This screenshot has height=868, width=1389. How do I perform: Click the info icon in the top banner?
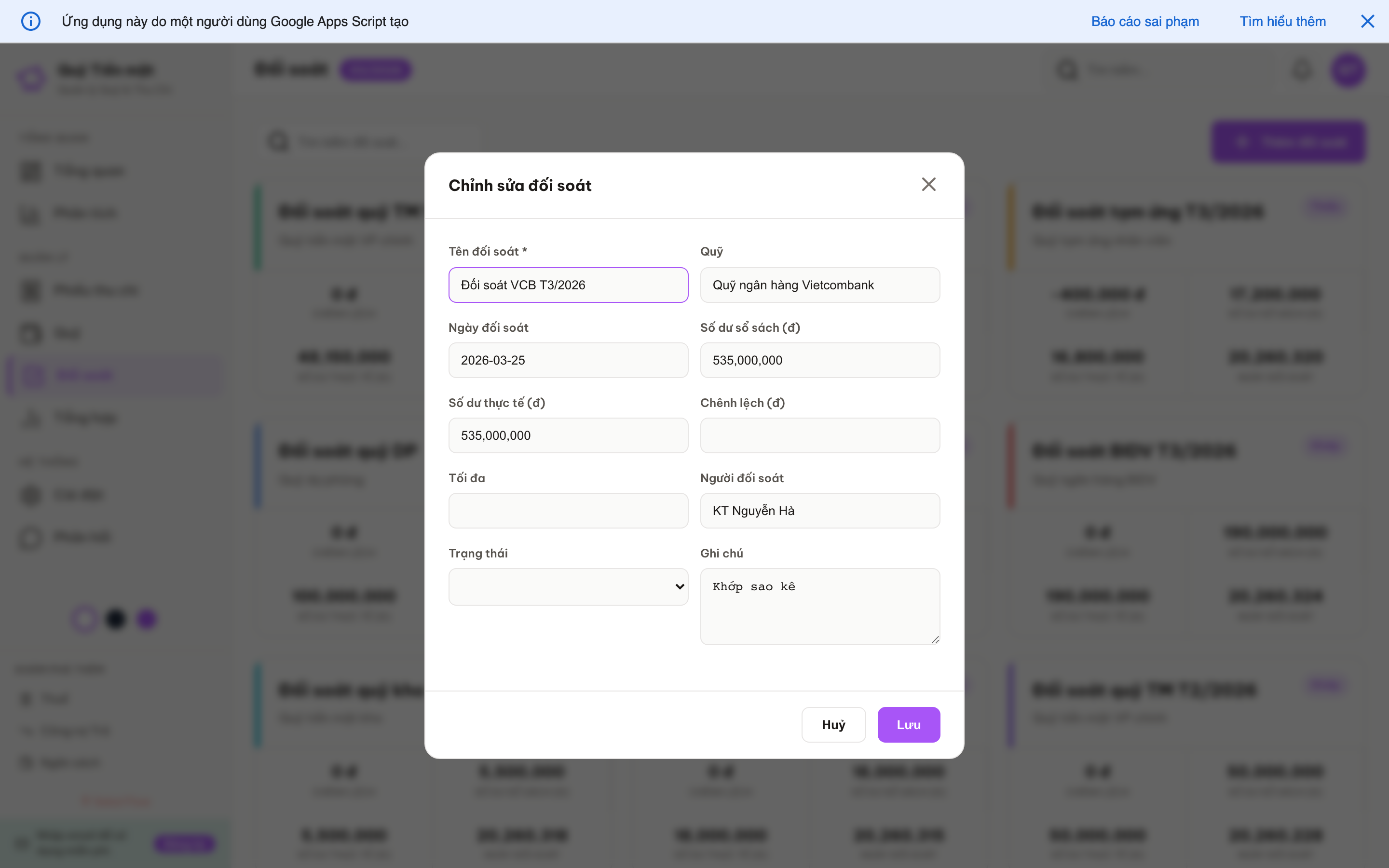coord(31,21)
